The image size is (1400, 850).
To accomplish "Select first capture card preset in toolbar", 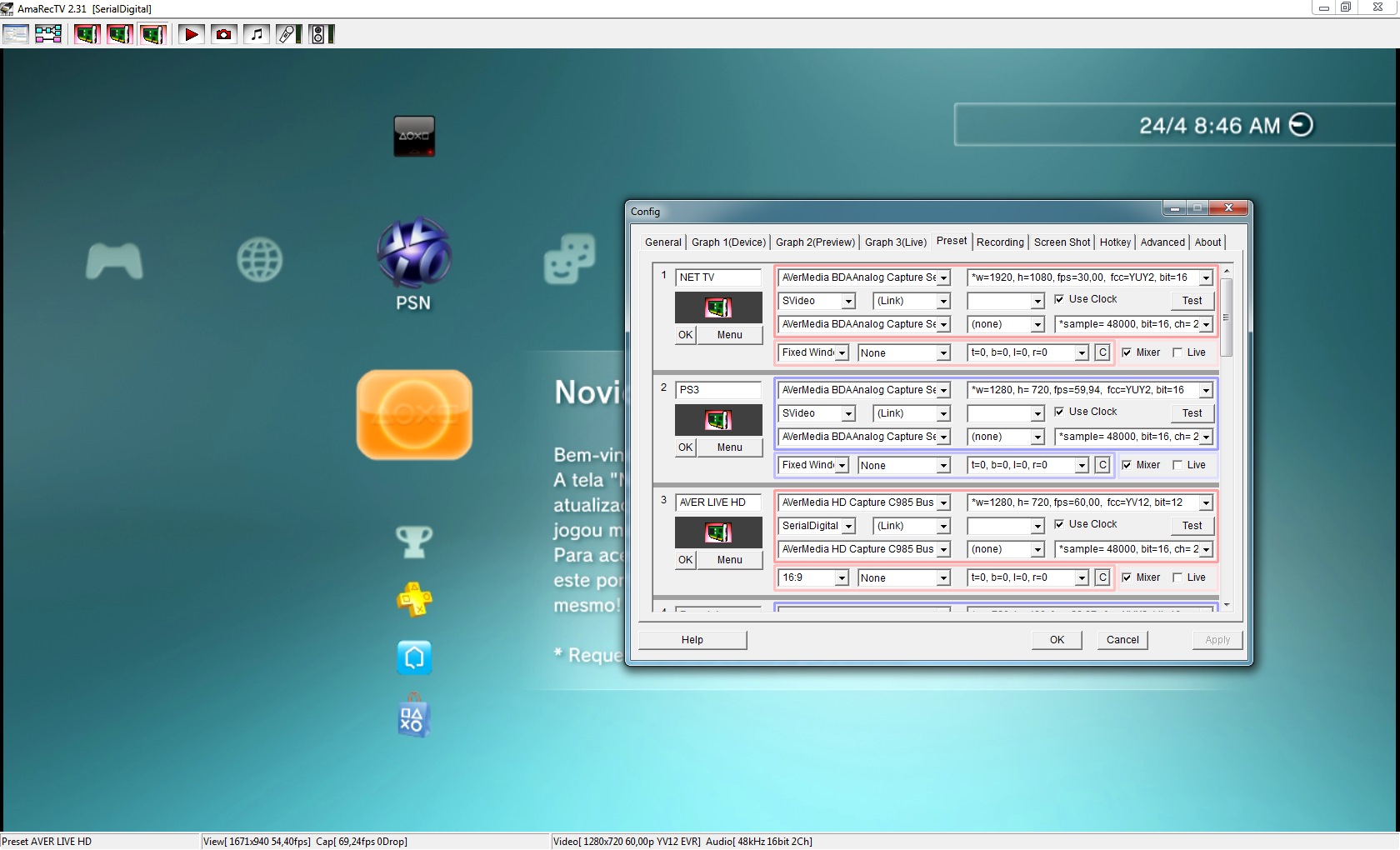I will coord(87,34).
